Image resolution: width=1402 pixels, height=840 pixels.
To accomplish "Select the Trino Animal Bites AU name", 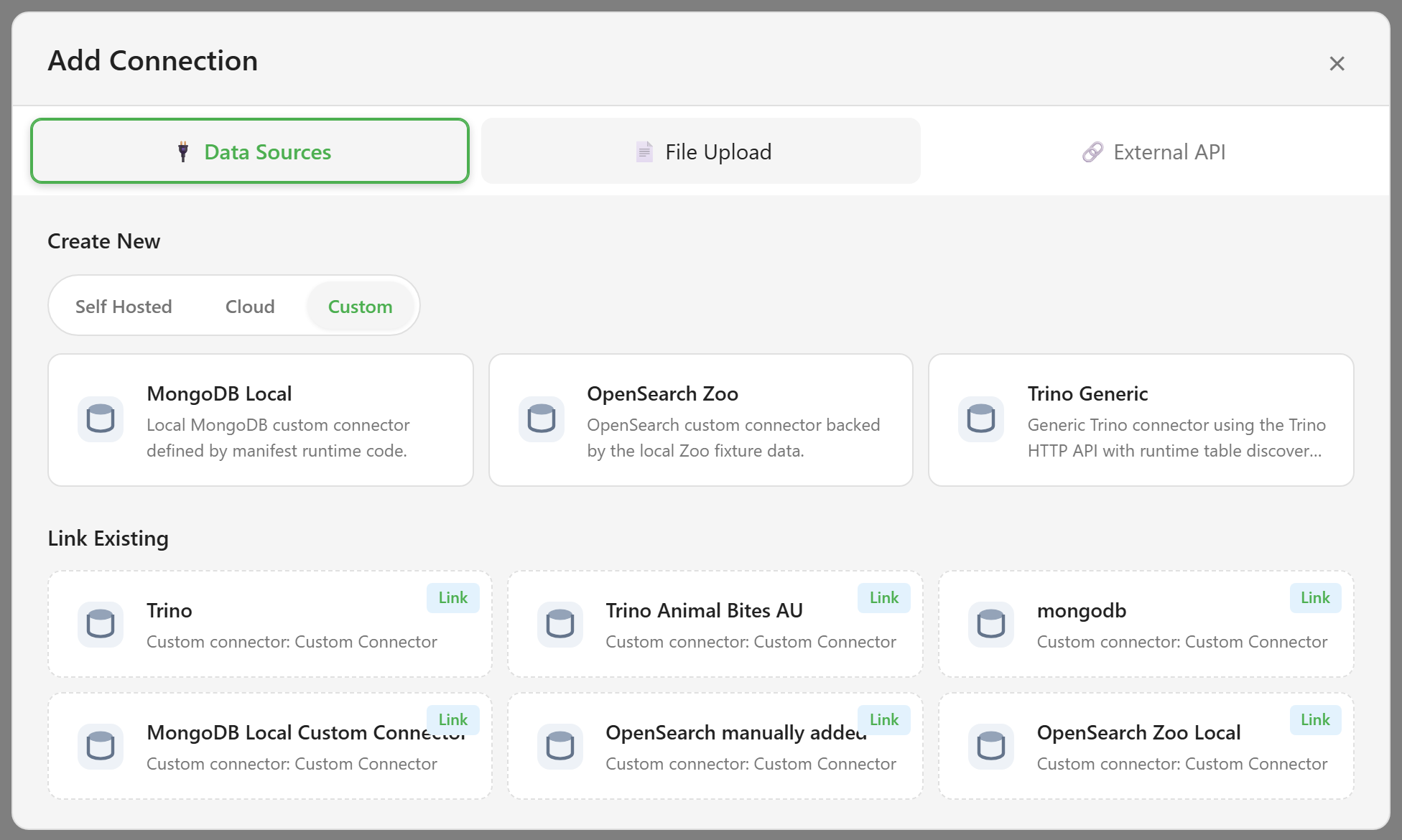I will click(x=704, y=610).
